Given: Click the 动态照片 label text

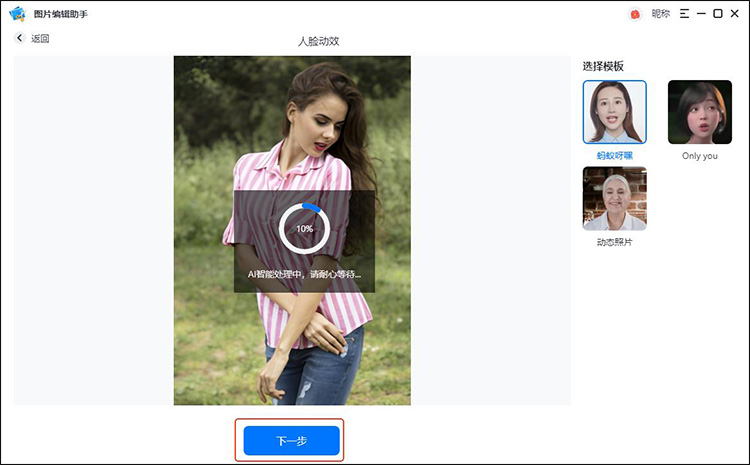Looking at the screenshot, I should coord(614,242).
